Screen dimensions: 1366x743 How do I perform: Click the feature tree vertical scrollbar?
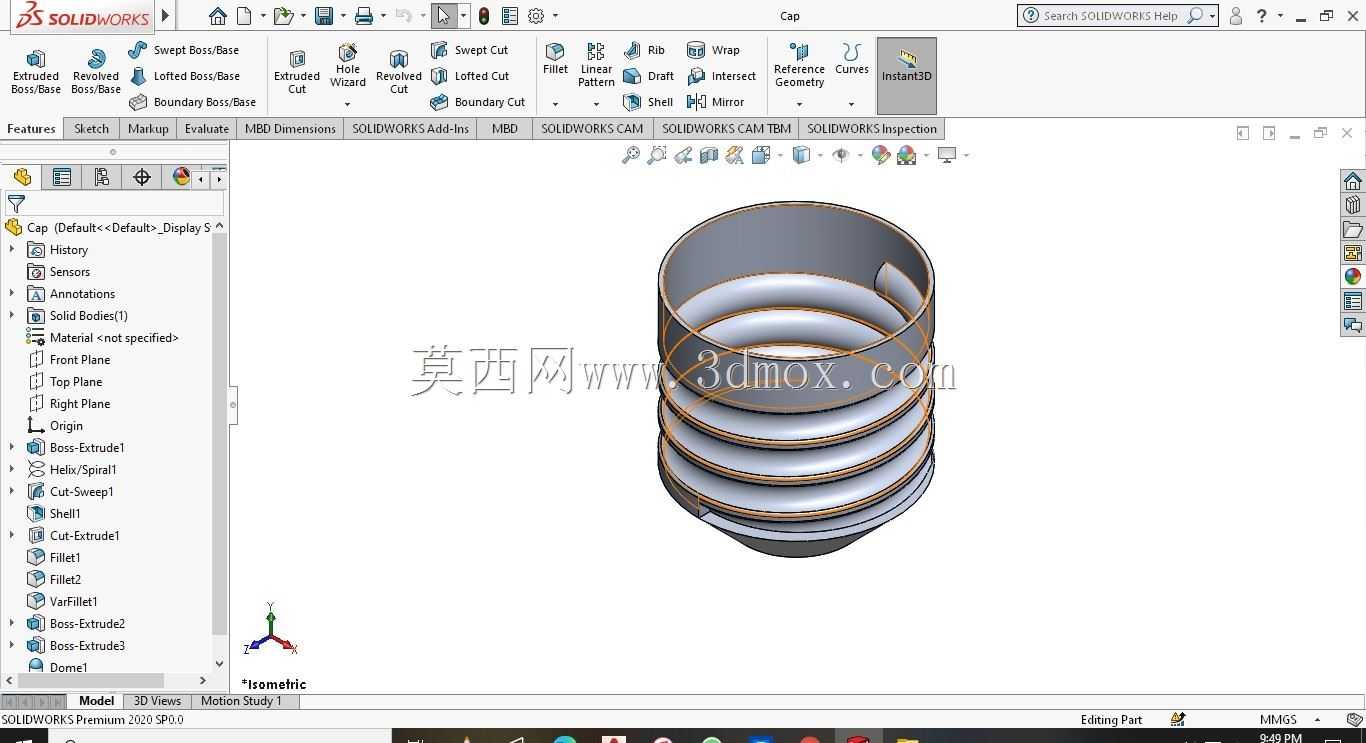coord(219,432)
